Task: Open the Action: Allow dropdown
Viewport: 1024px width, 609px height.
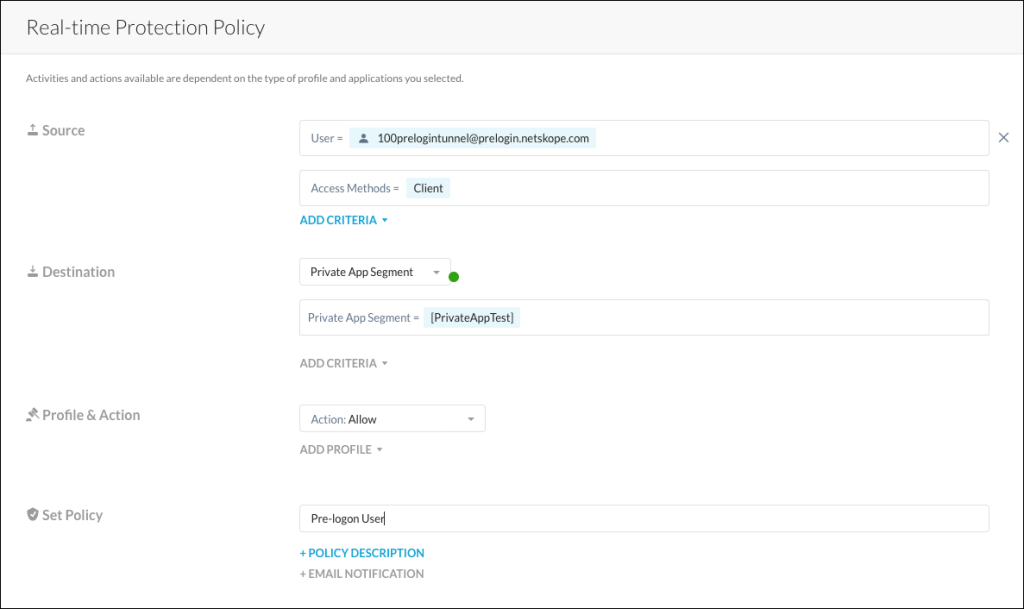Action: coord(392,418)
